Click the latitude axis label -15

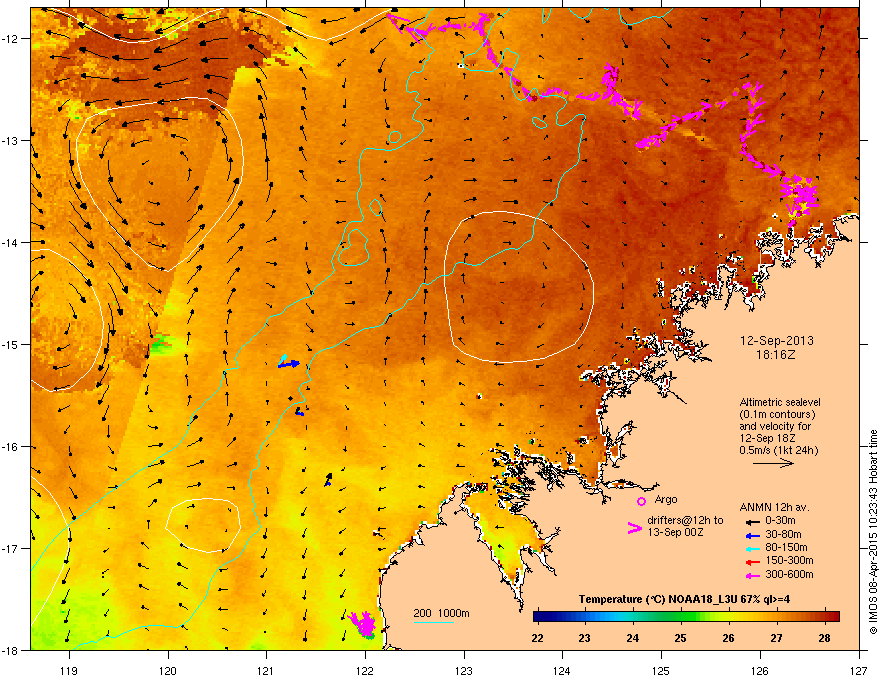[10, 344]
